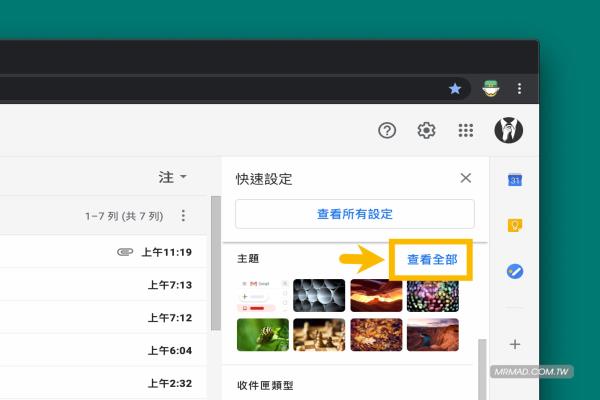Select the default Gmail theme thumbnail
The image size is (600, 400).
coord(263,296)
